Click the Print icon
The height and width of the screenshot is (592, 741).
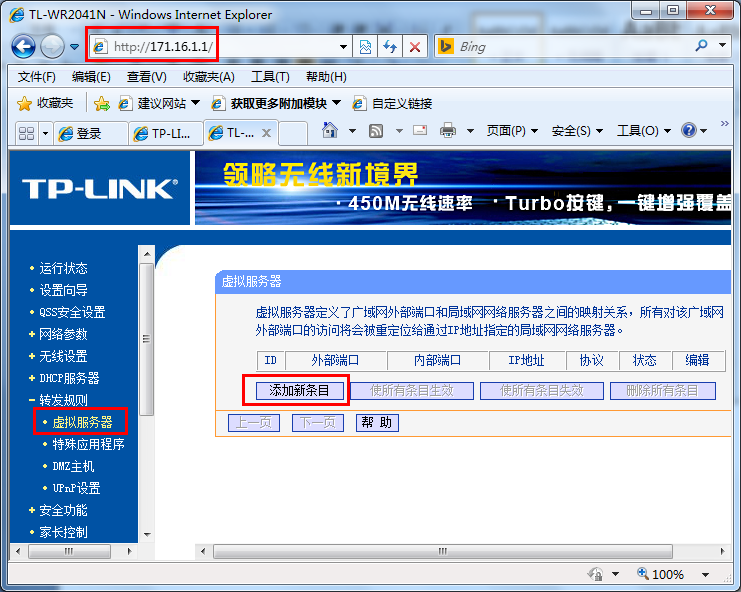point(448,130)
